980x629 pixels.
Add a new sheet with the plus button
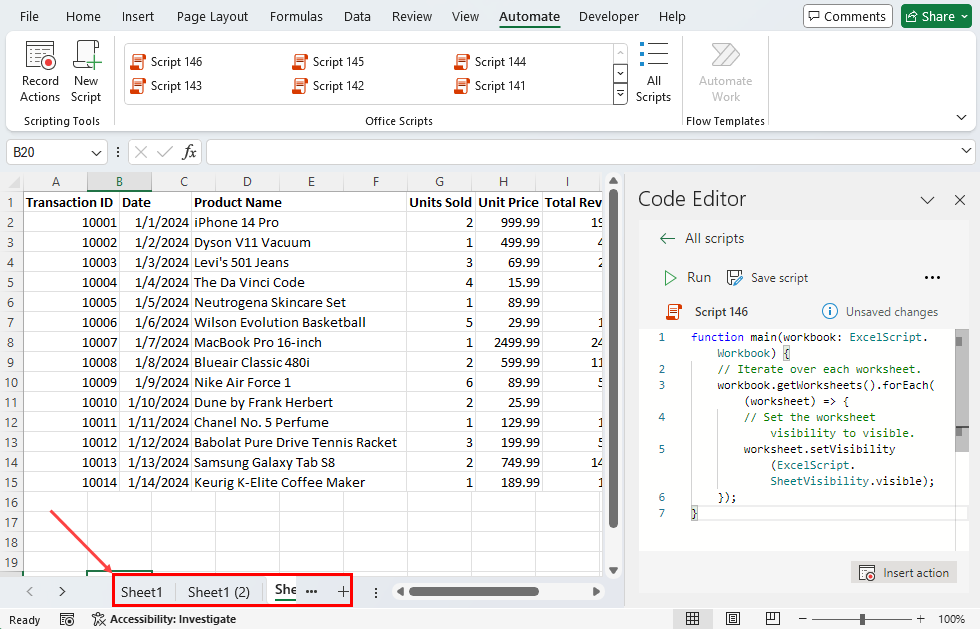(x=343, y=591)
